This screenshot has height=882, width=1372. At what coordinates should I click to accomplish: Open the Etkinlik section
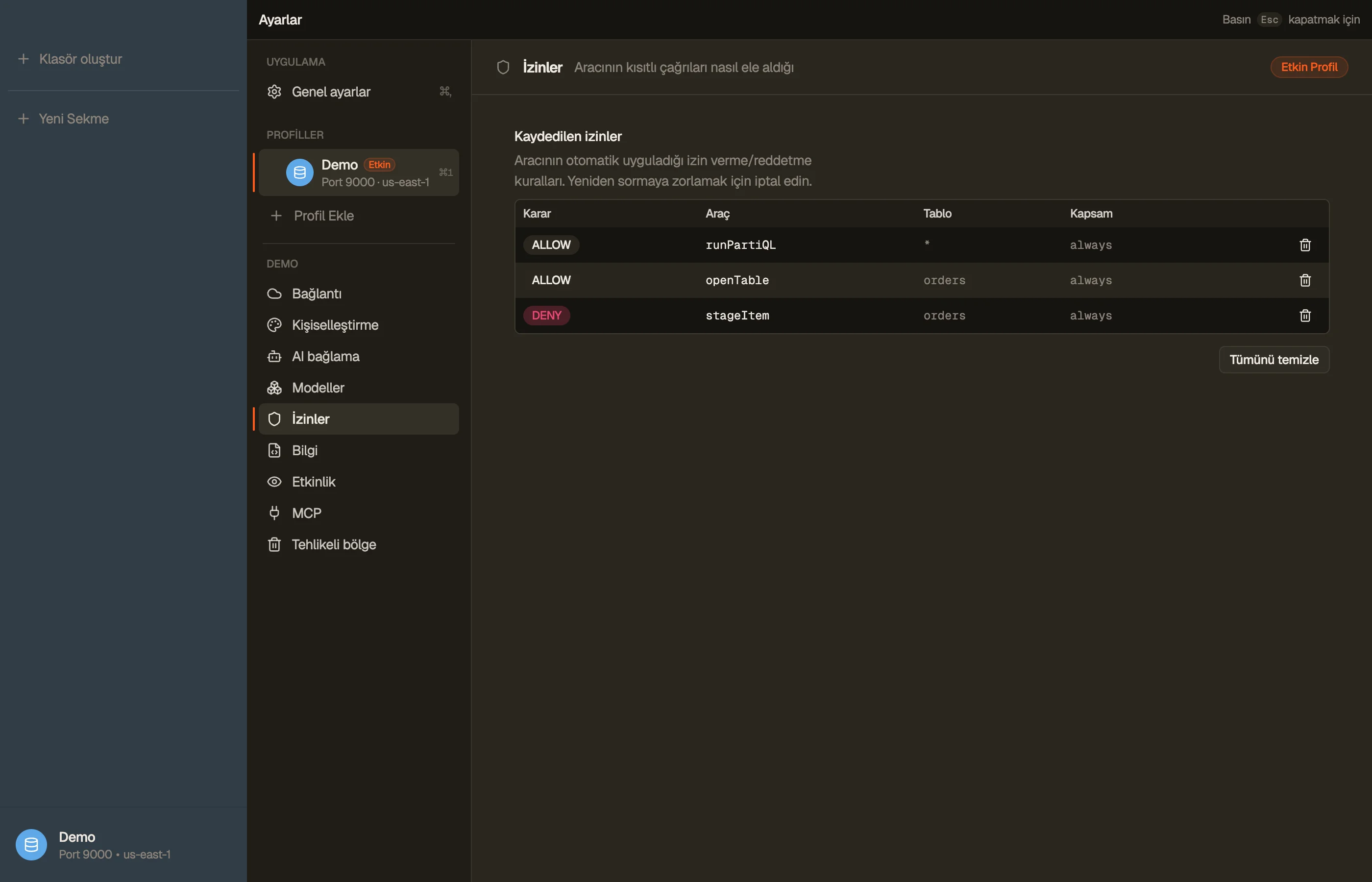[x=359, y=482]
